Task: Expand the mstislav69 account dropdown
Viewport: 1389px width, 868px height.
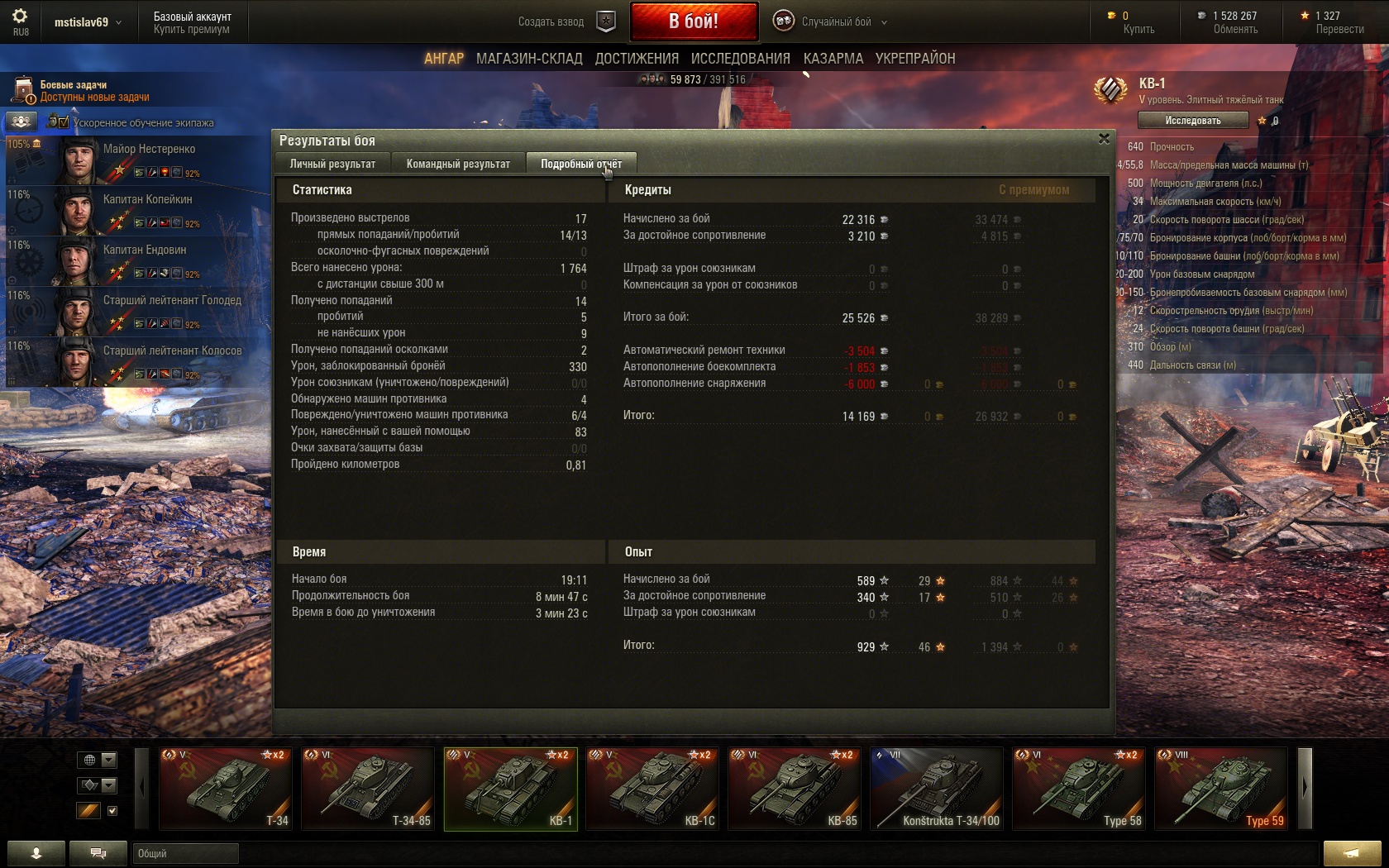Action: (88, 22)
